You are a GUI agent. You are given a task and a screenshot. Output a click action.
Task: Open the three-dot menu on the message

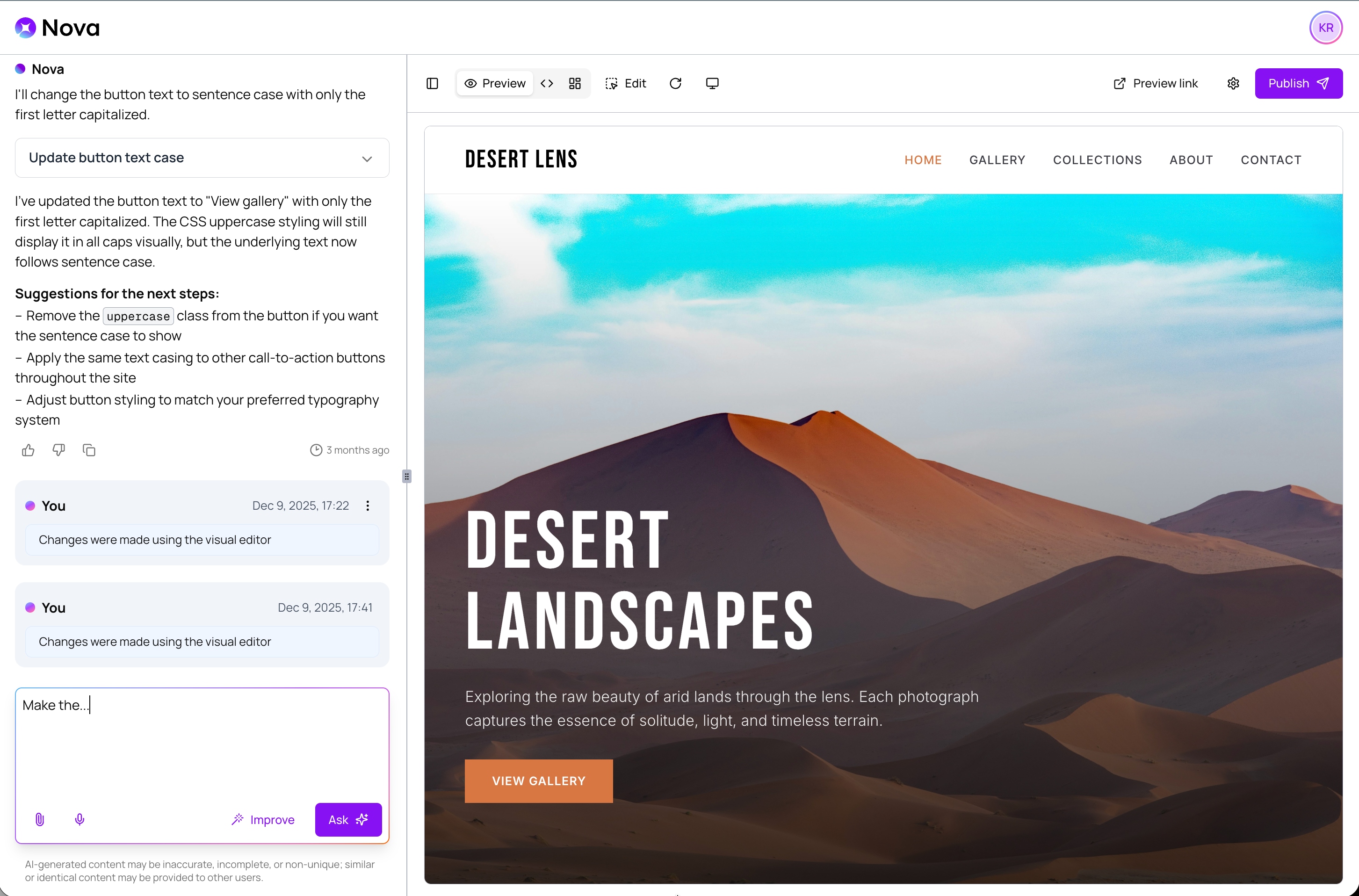368,505
